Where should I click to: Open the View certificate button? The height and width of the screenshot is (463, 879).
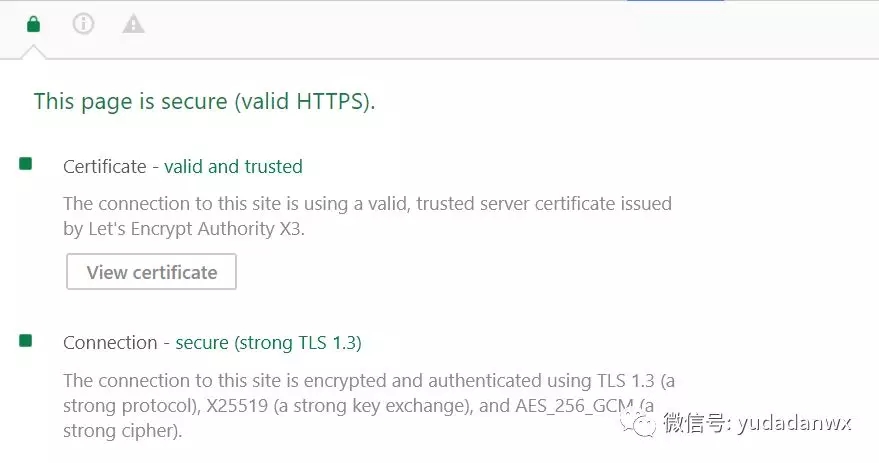151,272
